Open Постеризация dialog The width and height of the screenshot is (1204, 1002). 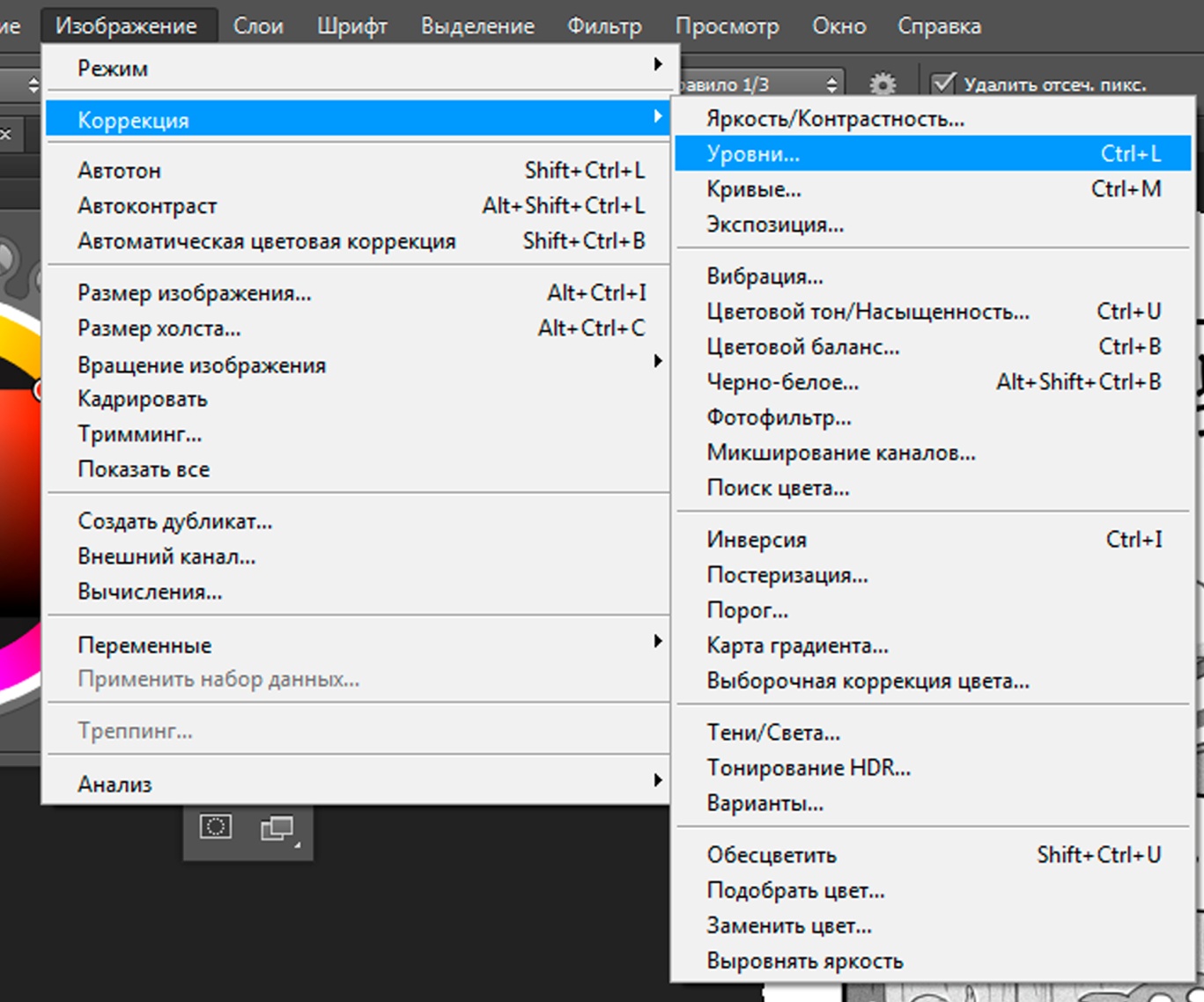(x=933, y=575)
